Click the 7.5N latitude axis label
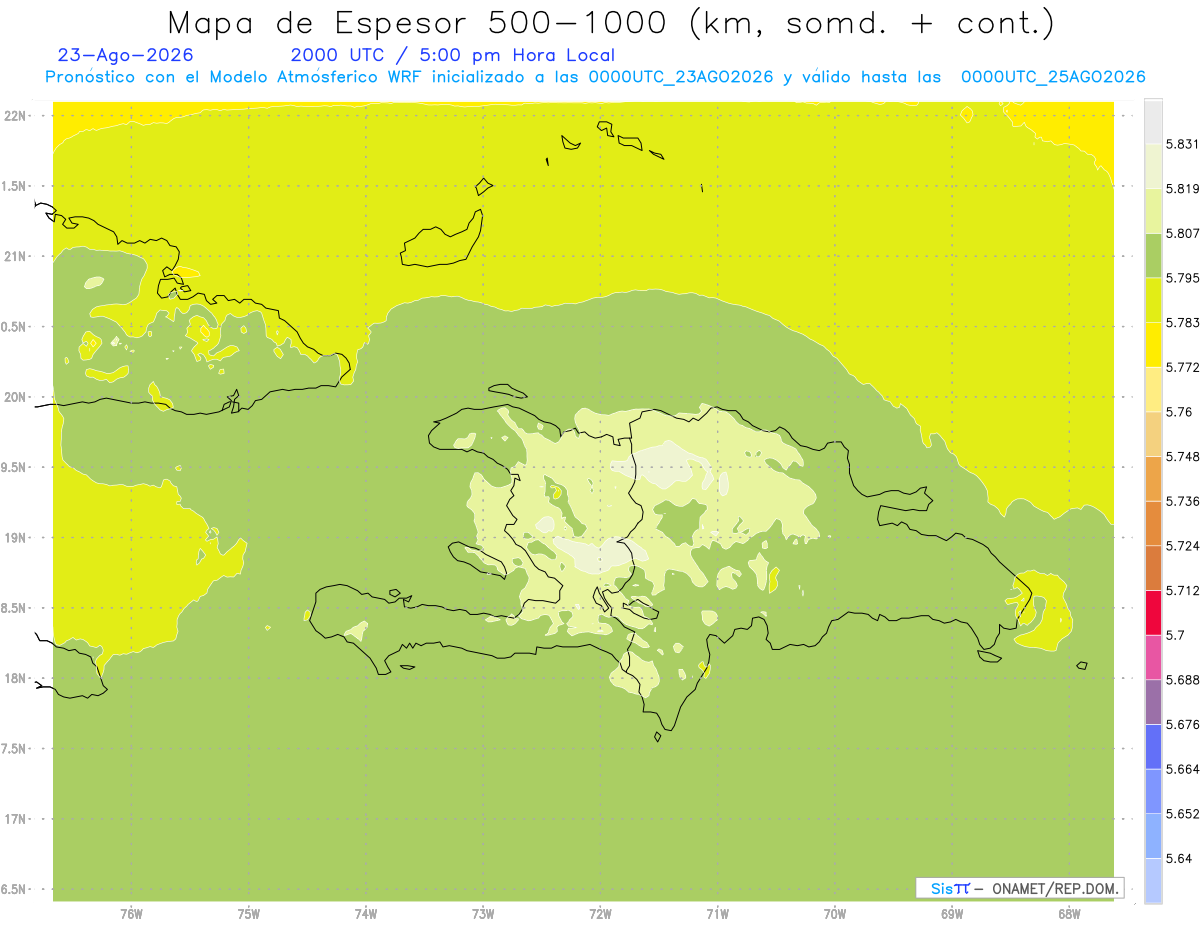This screenshot has height=927, width=1200. [15, 749]
